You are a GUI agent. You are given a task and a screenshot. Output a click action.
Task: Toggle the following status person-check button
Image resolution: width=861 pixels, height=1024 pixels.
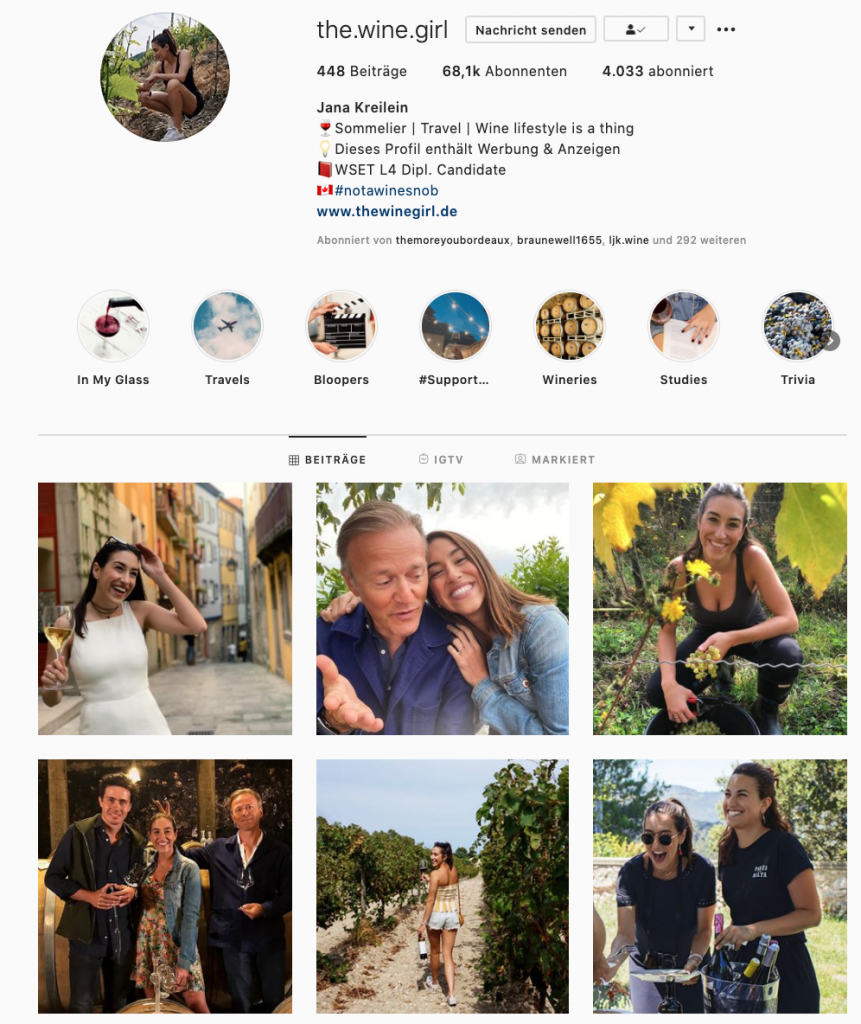636,29
